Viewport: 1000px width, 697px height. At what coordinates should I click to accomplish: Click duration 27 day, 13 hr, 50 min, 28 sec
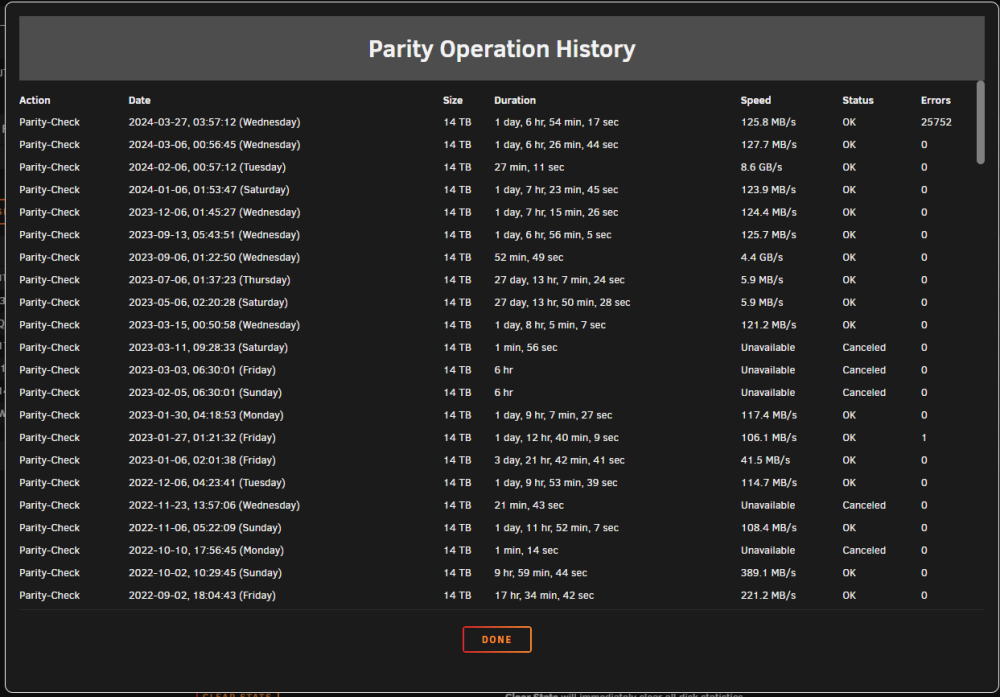tap(562, 302)
